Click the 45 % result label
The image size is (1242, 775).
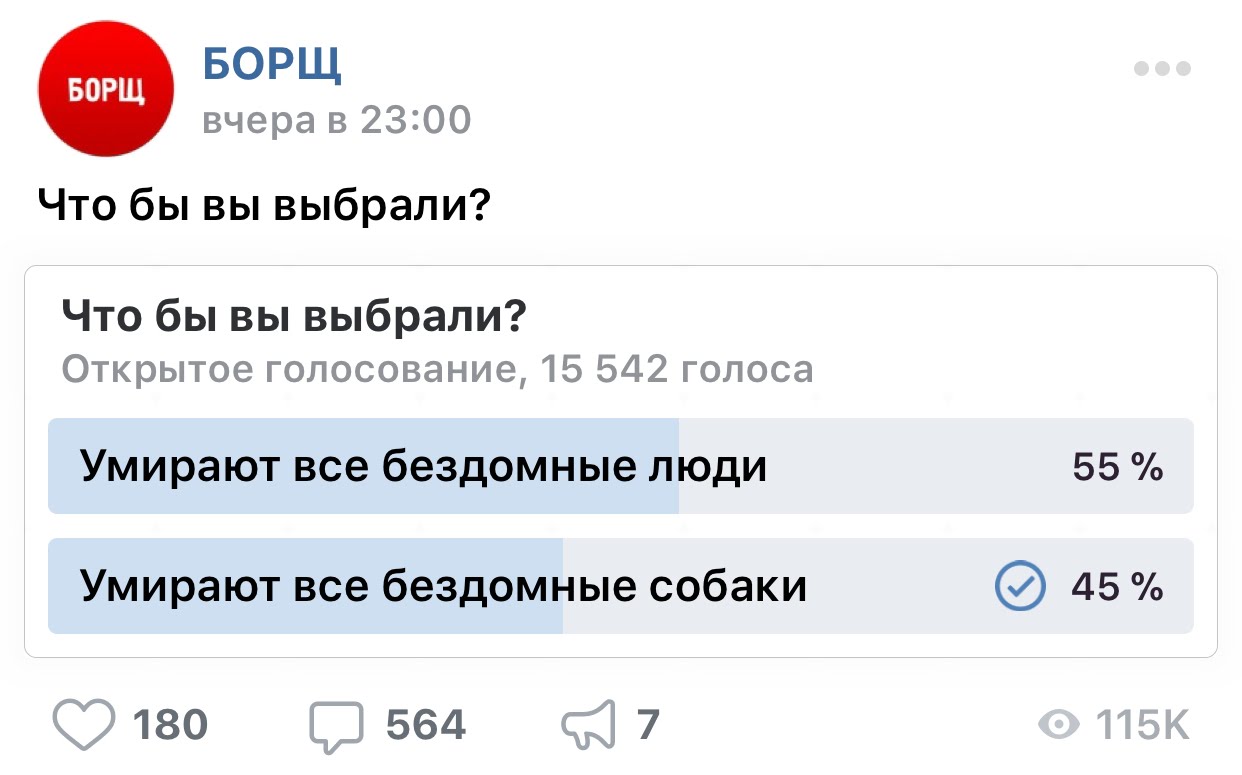click(x=1117, y=586)
